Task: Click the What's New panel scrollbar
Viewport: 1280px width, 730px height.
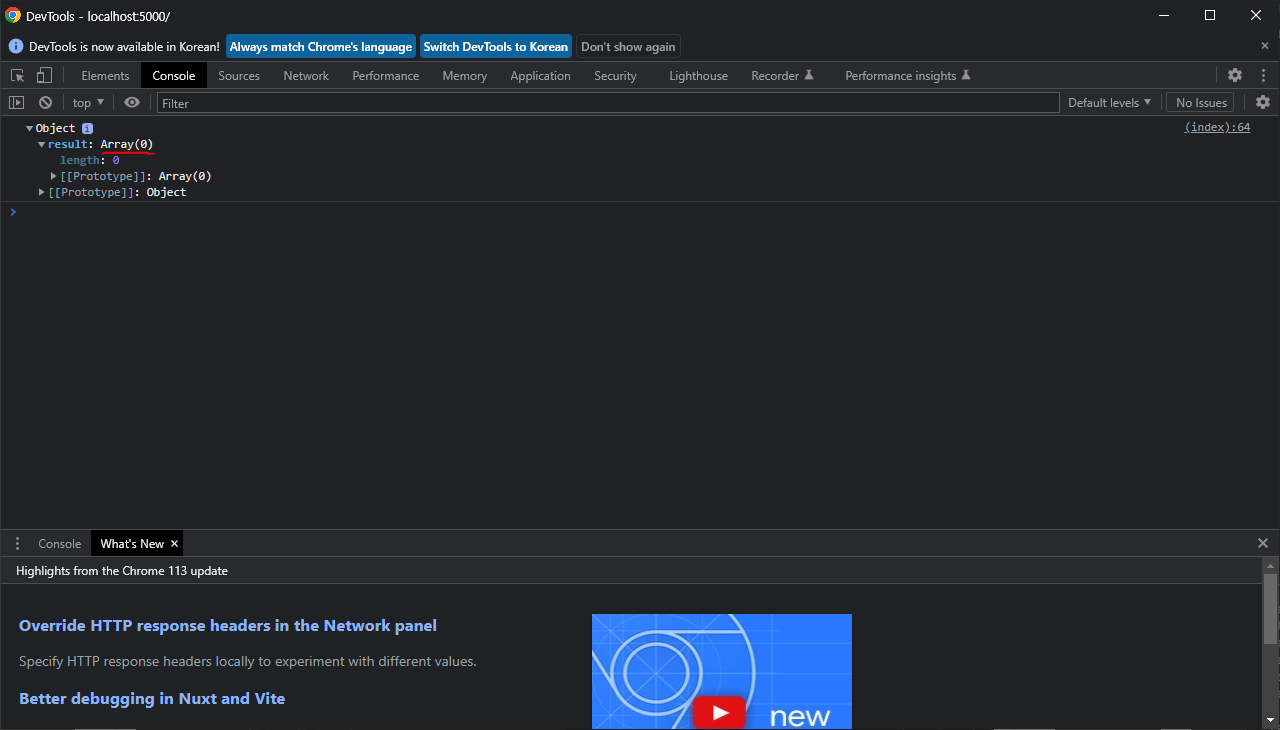Action: (1271, 610)
